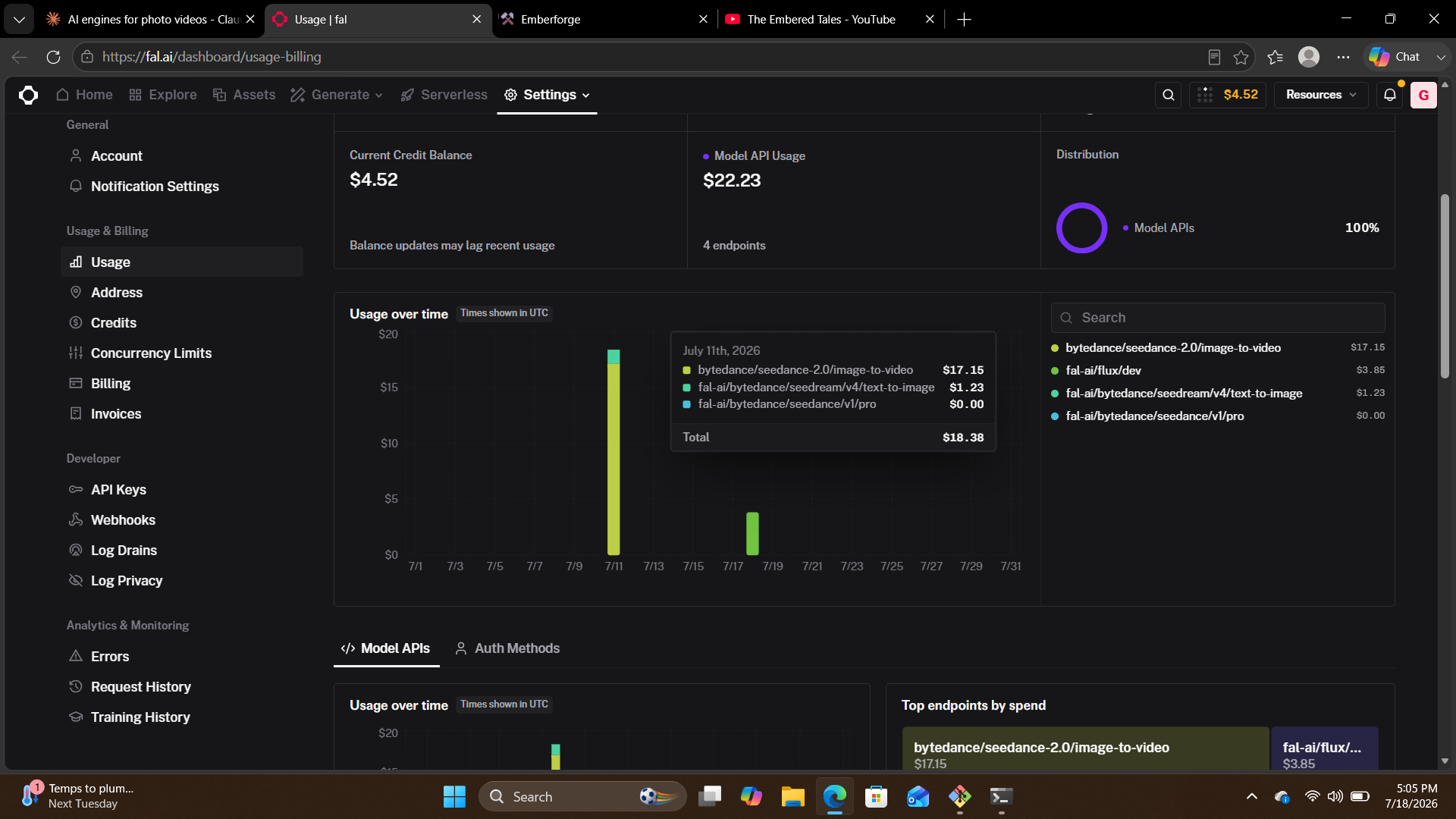This screenshot has width=1456, height=819.
Task: Open File Explorer from the taskbar
Action: point(792,796)
